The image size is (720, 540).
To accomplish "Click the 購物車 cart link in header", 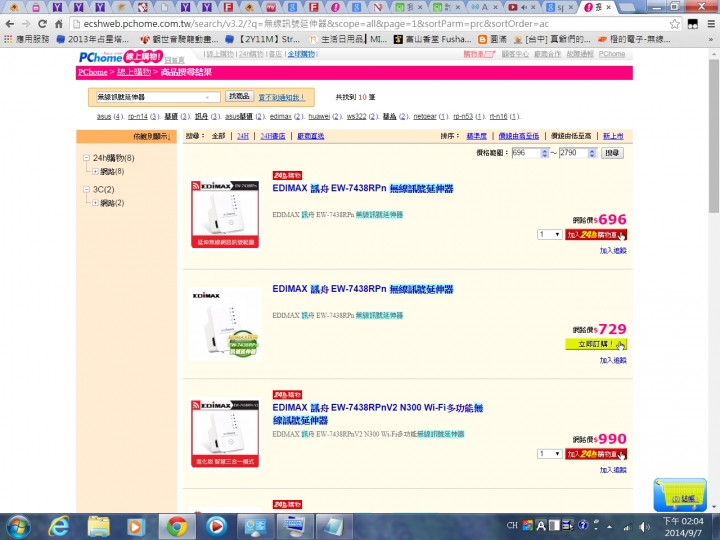I will [x=478, y=54].
